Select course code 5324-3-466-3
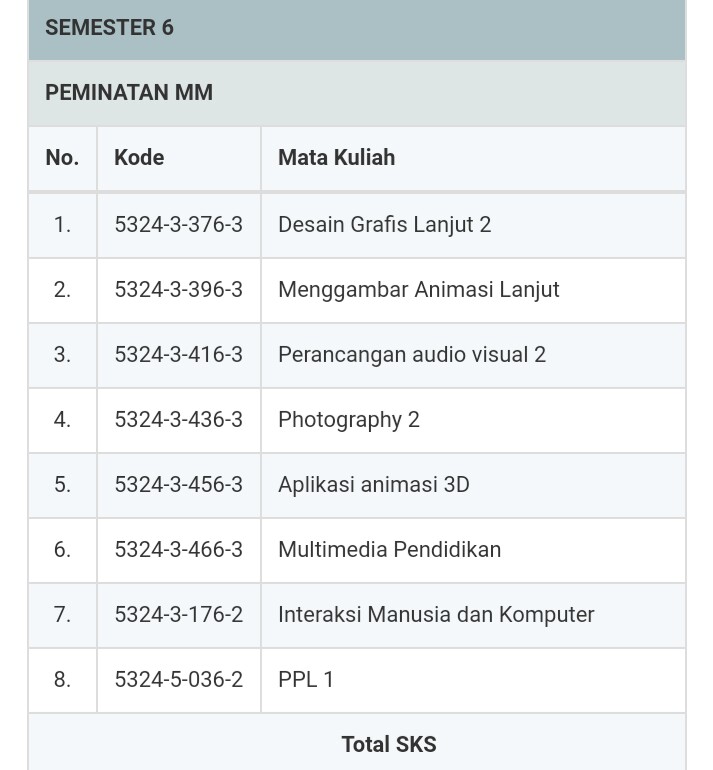The height and width of the screenshot is (770, 713). (x=179, y=550)
